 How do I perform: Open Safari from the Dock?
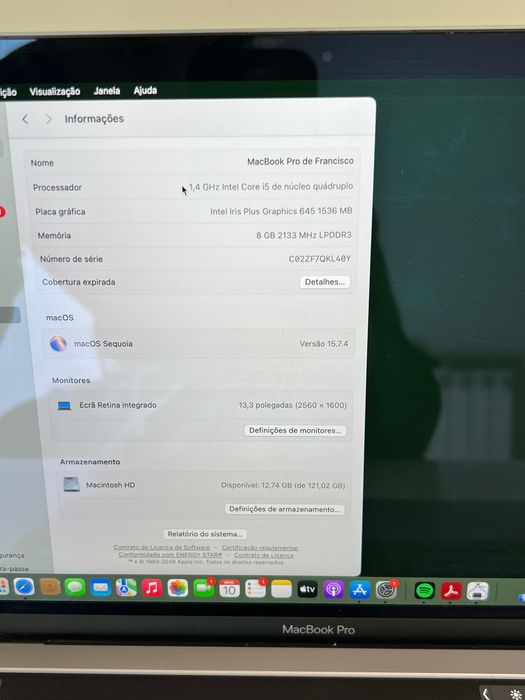(x=24, y=587)
